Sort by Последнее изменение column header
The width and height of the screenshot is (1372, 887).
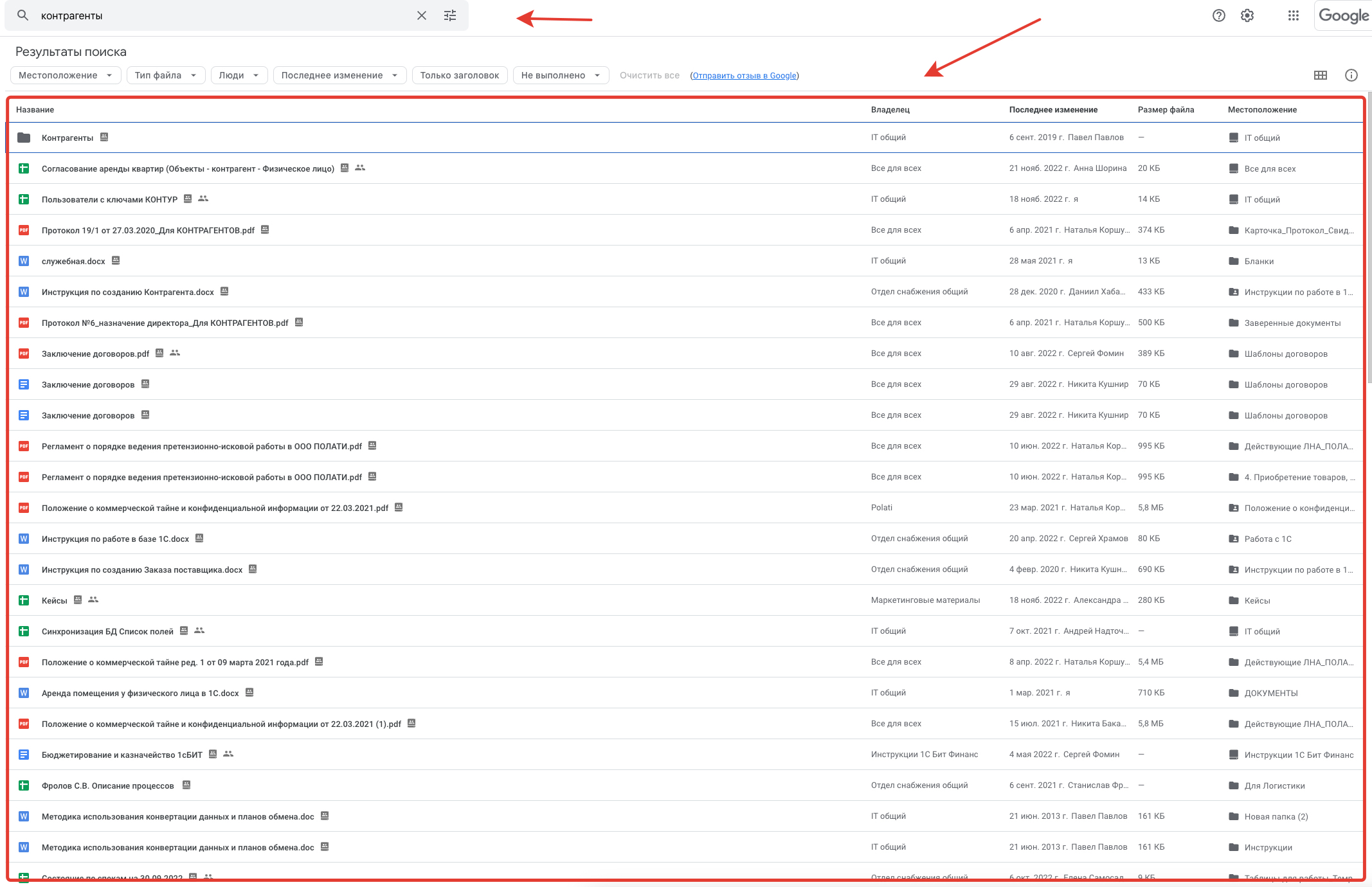point(1053,110)
